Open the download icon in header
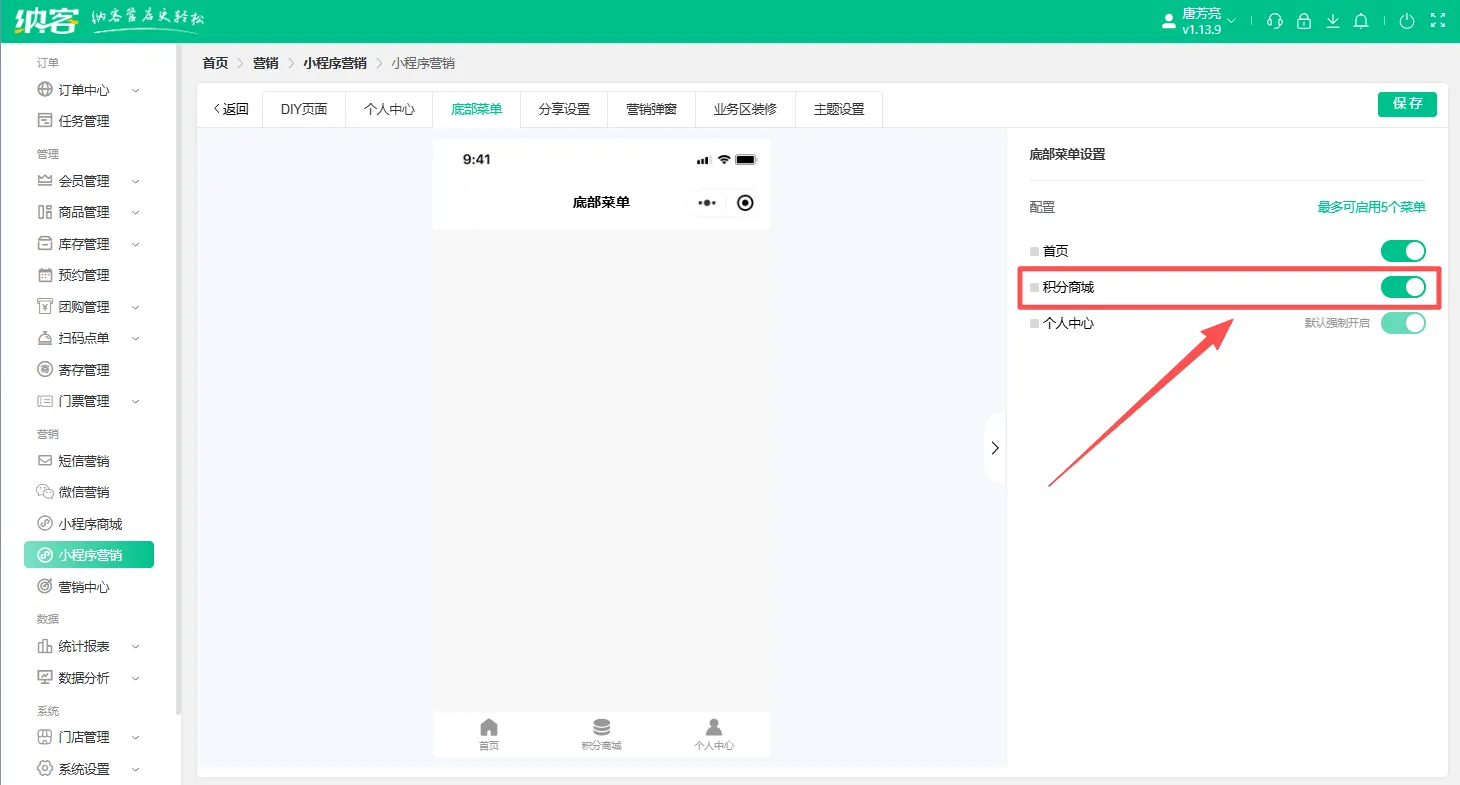The width and height of the screenshot is (1460, 785). pyautogui.click(x=1332, y=21)
